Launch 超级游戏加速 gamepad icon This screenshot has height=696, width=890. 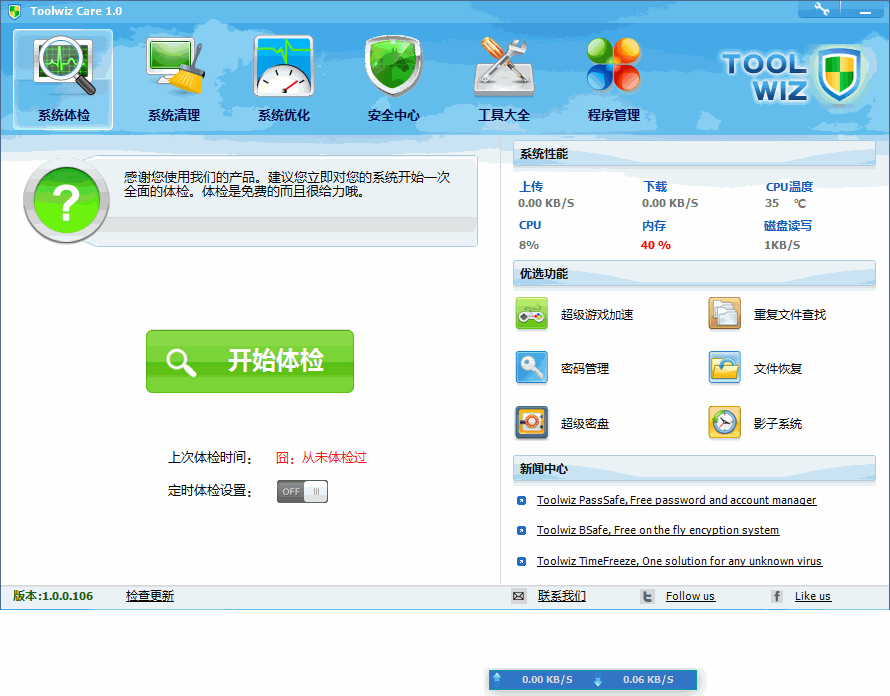532,314
